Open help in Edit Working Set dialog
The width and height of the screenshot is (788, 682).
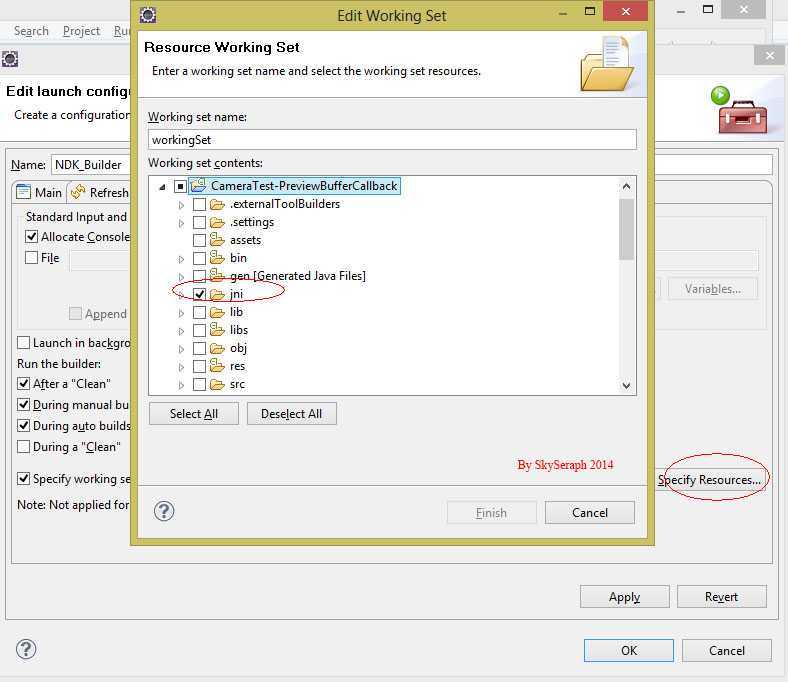tap(164, 511)
